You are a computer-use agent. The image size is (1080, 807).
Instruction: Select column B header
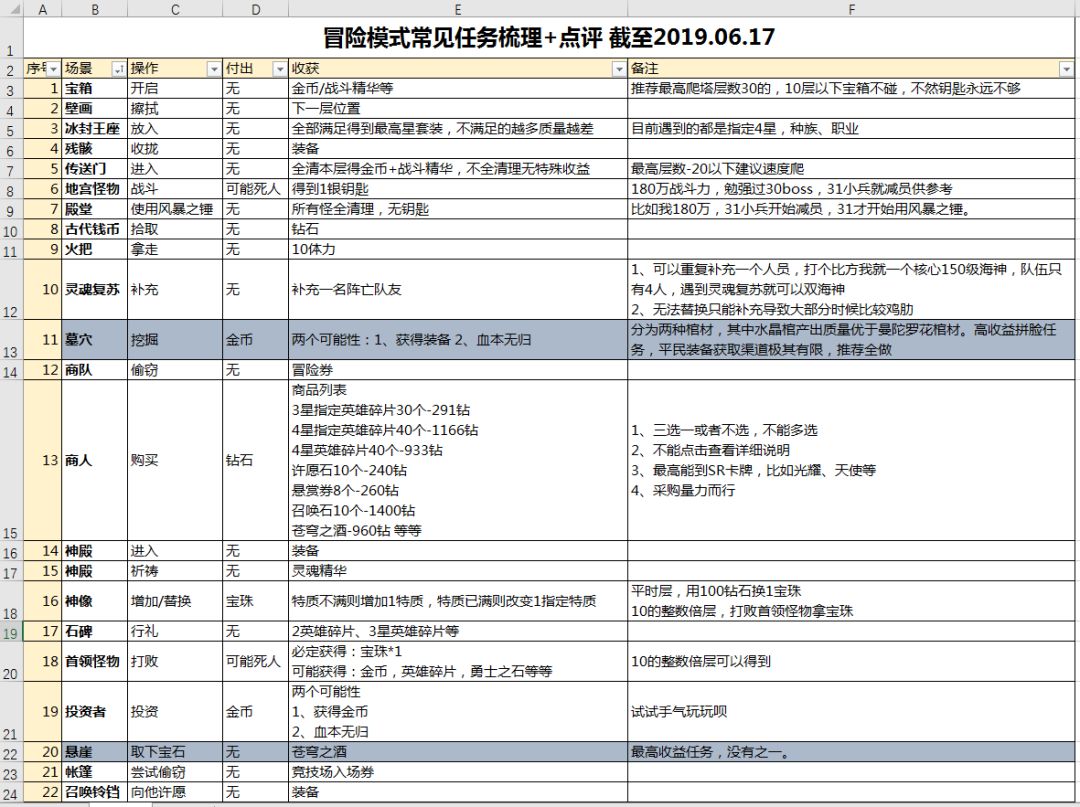pyautogui.click(x=94, y=10)
